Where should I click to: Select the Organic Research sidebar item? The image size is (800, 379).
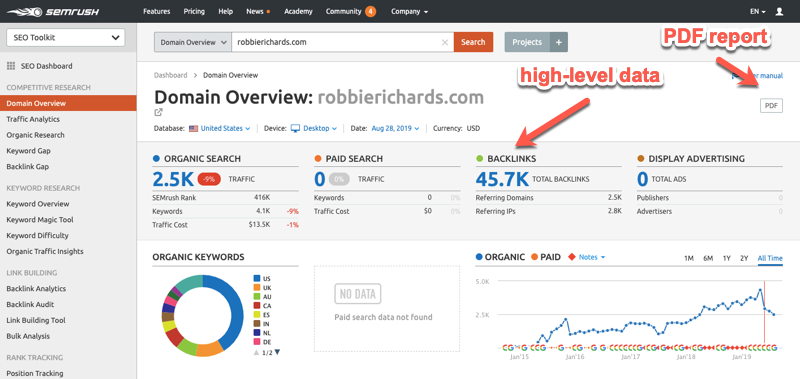point(36,135)
